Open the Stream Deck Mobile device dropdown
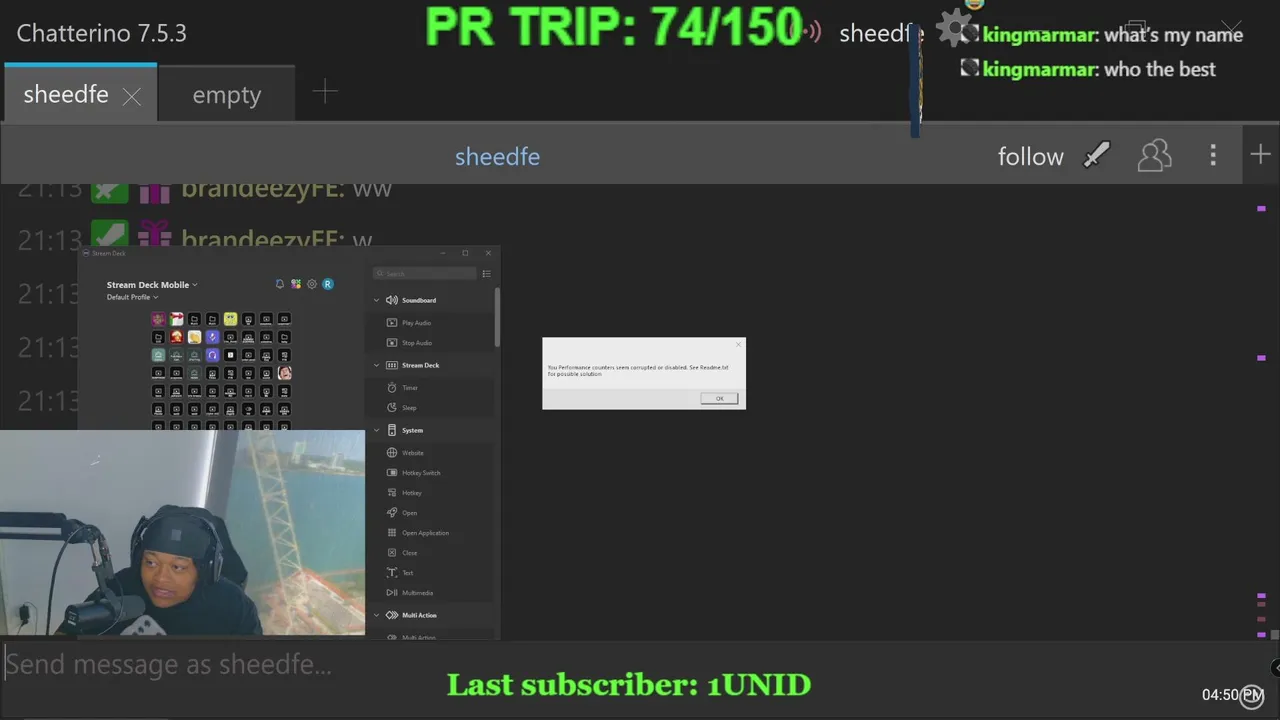The width and height of the screenshot is (1280, 720). coord(152,285)
